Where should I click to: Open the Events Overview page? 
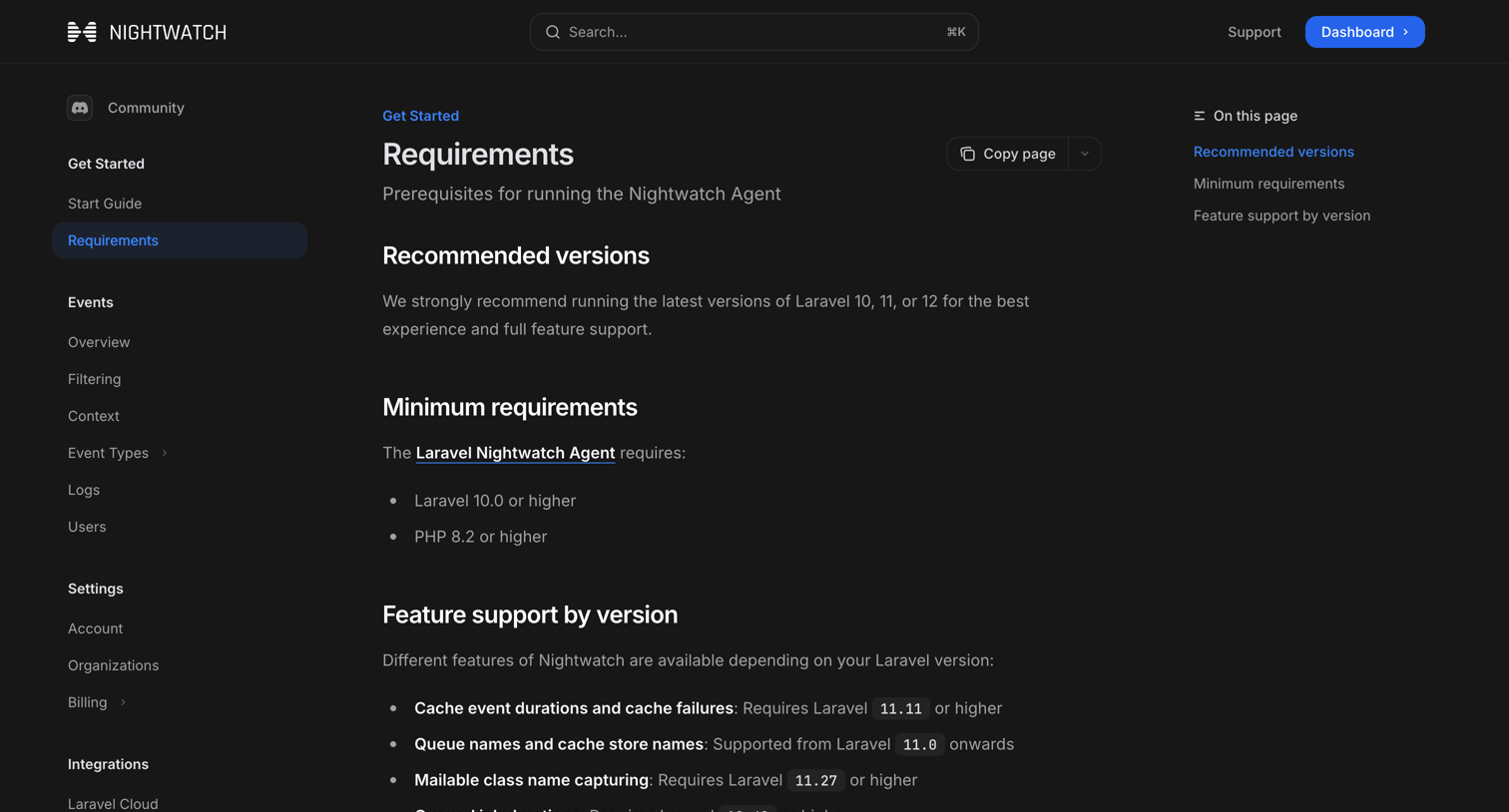(x=99, y=342)
